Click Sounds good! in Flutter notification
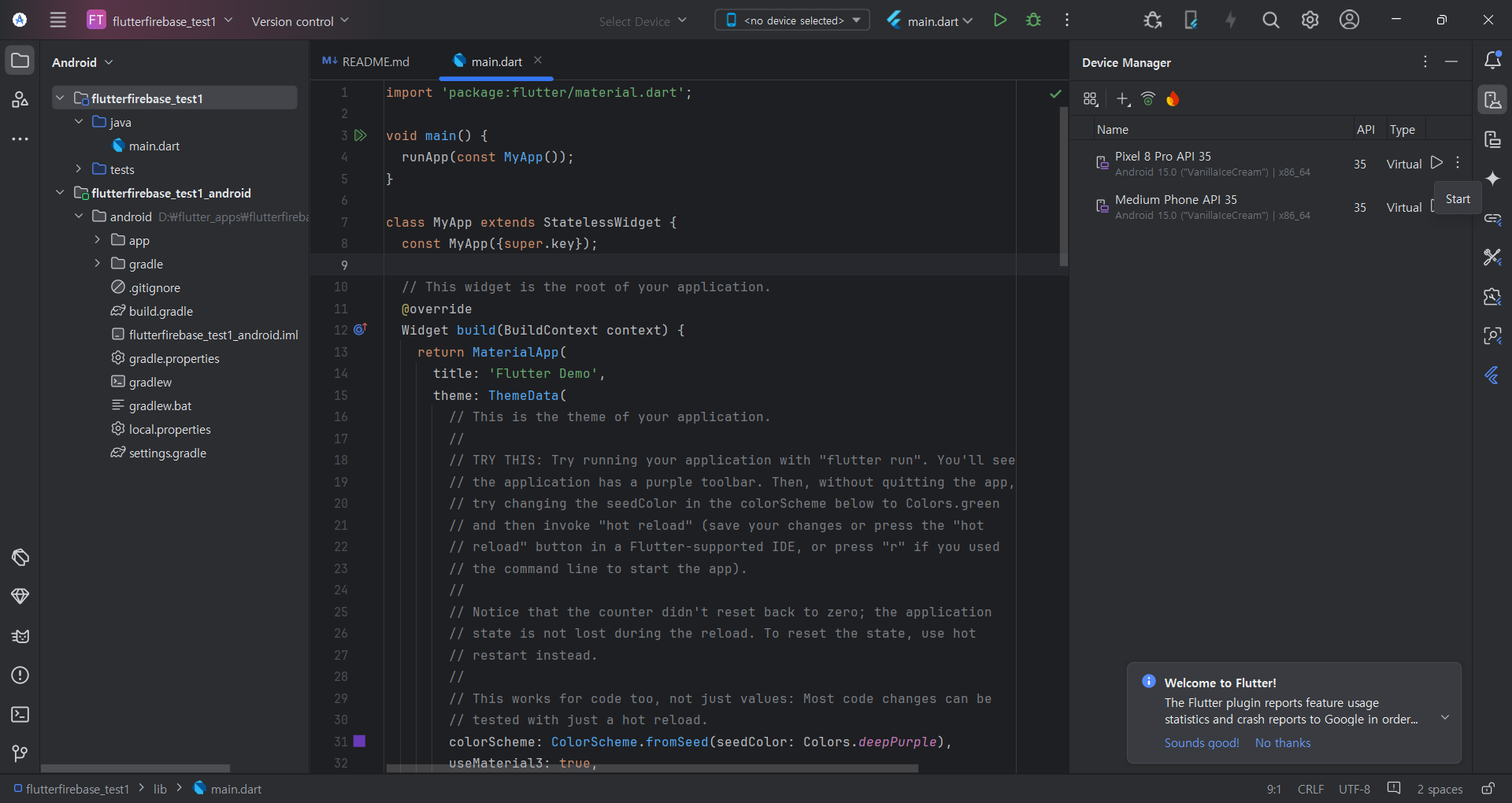 (1202, 743)
